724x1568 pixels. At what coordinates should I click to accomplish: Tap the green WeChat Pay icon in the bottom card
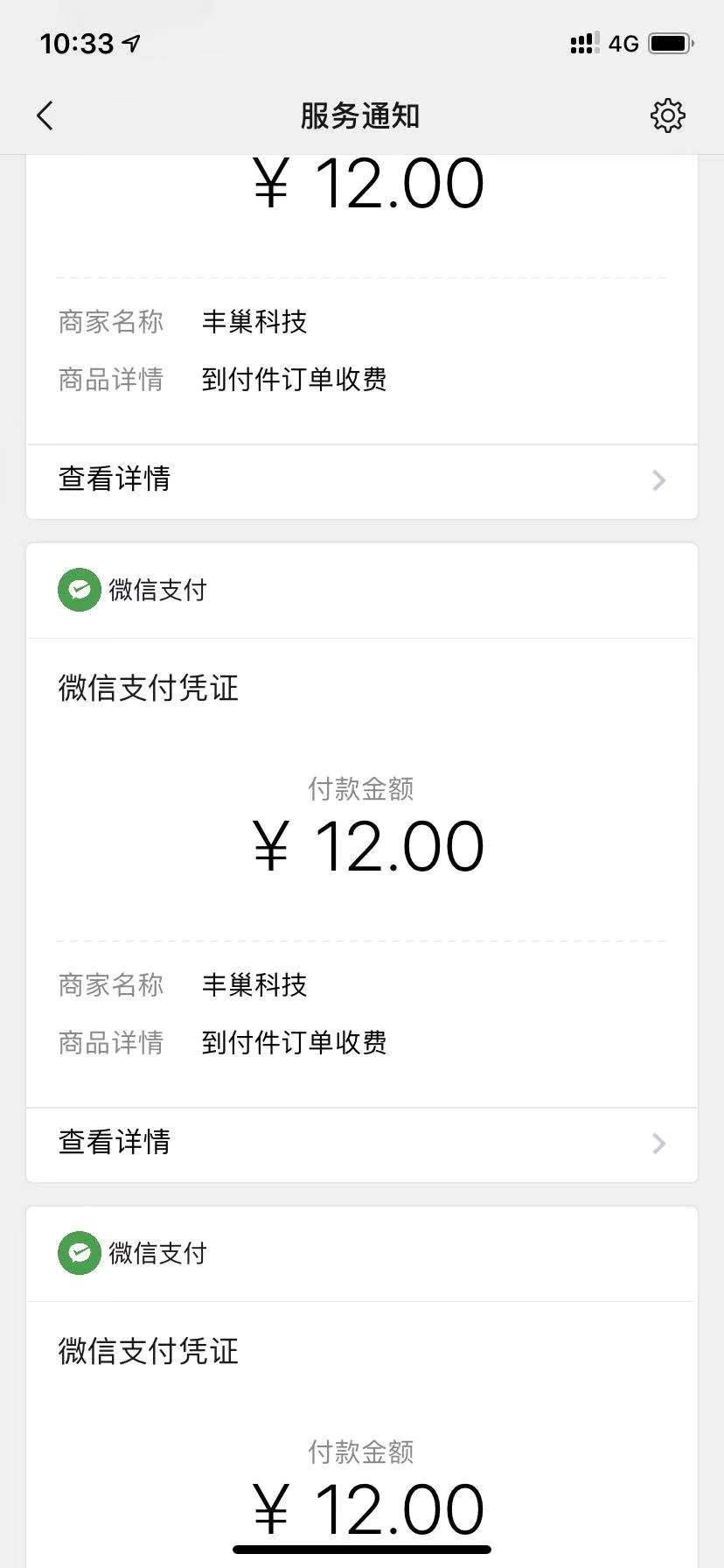(x=80, y=1254)
